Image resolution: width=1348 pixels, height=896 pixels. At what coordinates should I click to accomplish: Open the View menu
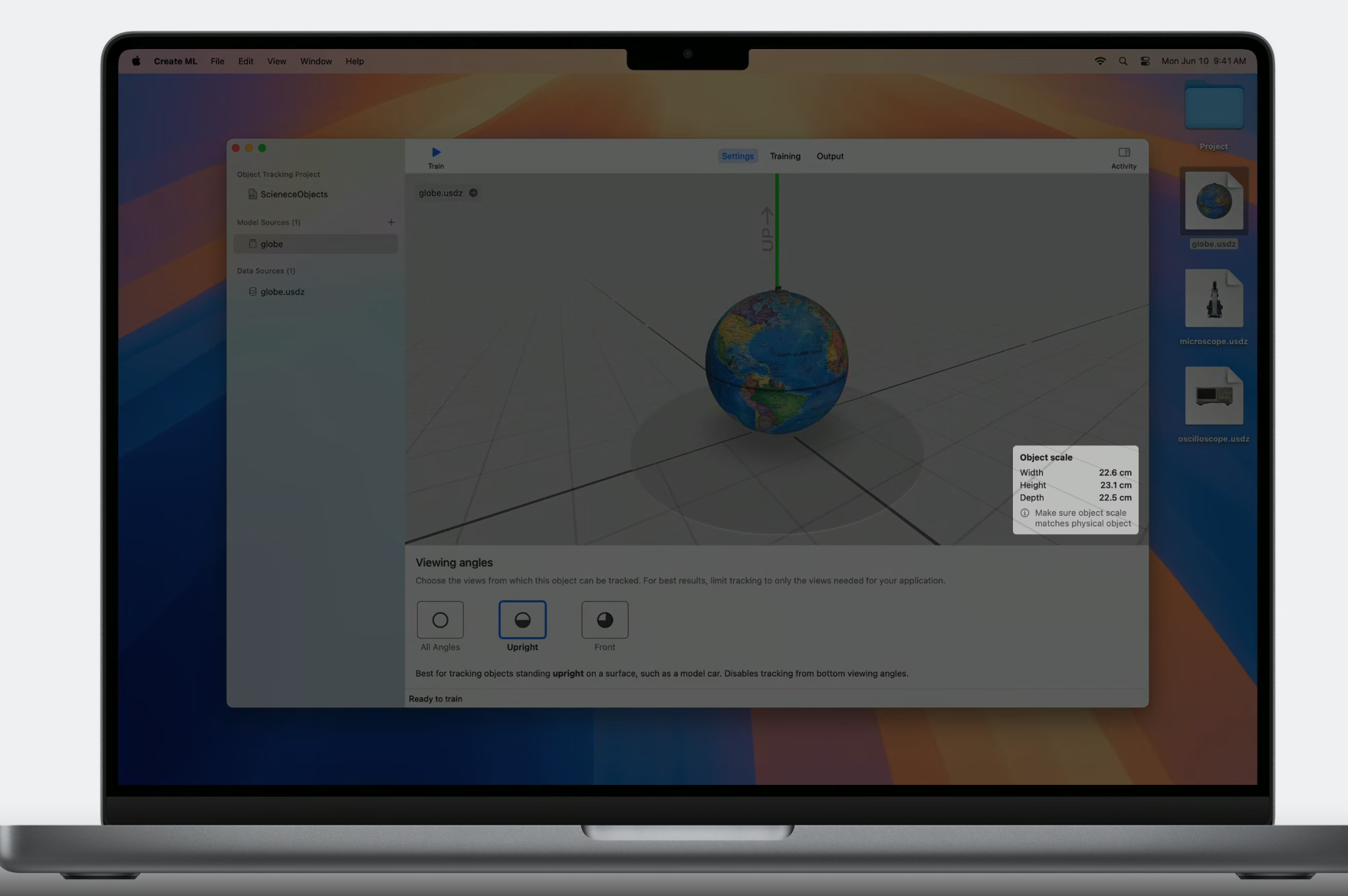coord(277,61)
